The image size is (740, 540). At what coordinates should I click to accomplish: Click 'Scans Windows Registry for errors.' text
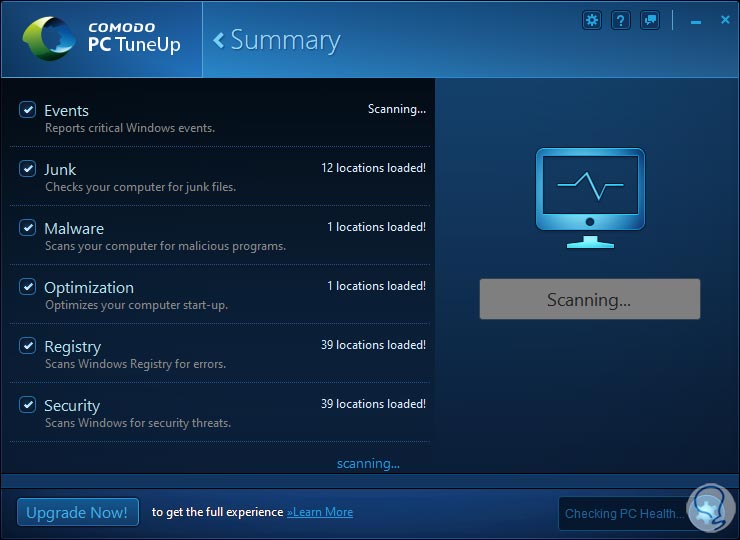(135, 364)
